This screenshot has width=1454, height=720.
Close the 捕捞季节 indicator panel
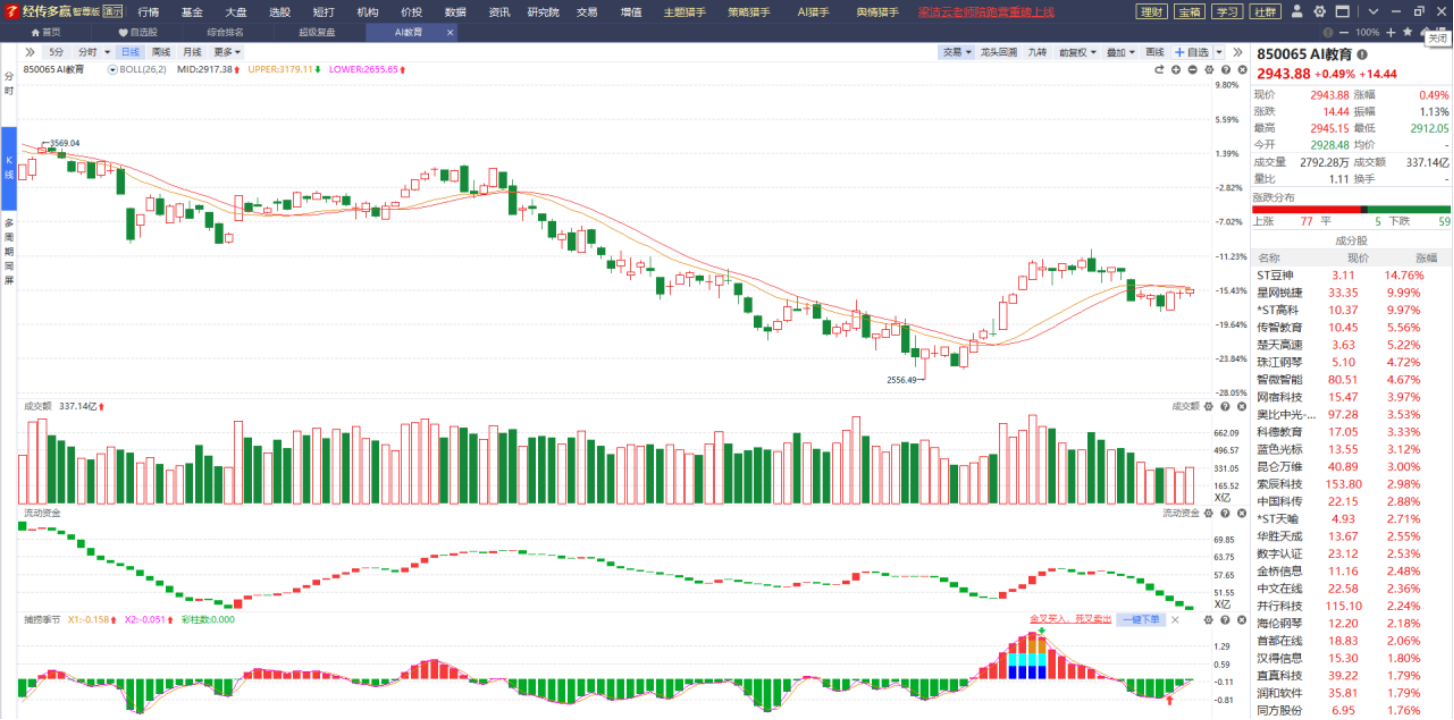coord(1240,620)
